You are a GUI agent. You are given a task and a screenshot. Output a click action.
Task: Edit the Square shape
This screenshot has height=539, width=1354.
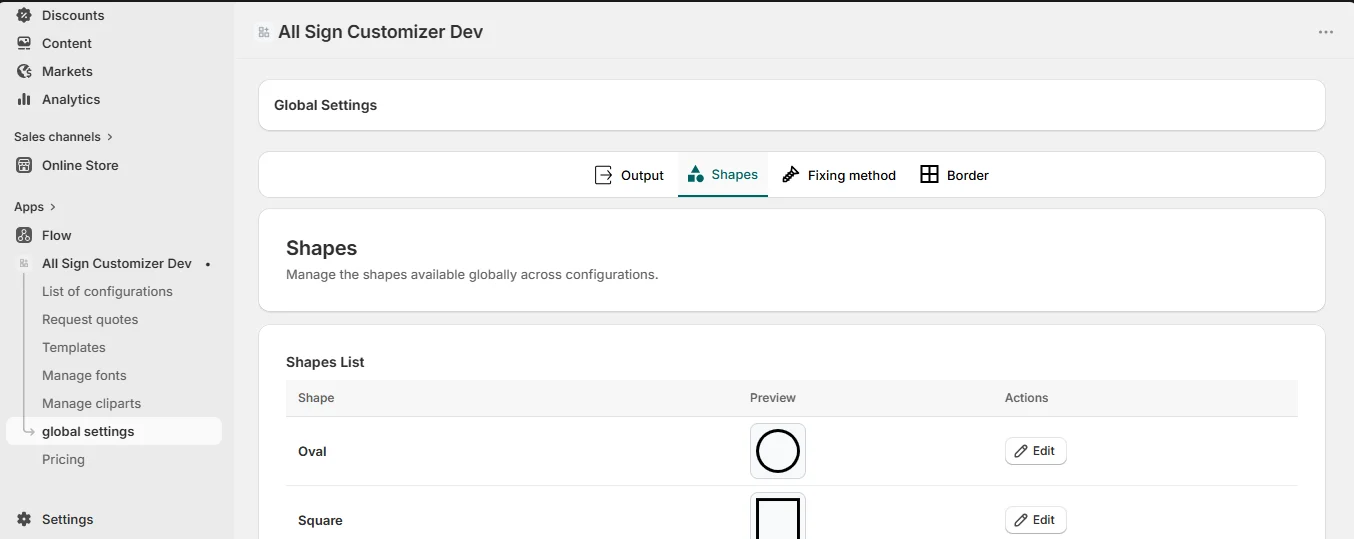point(1036,520)
